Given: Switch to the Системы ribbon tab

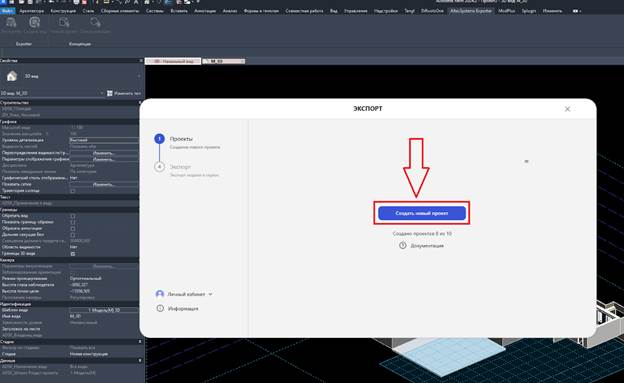Looking at the screenshot, I should click(154, 11).
